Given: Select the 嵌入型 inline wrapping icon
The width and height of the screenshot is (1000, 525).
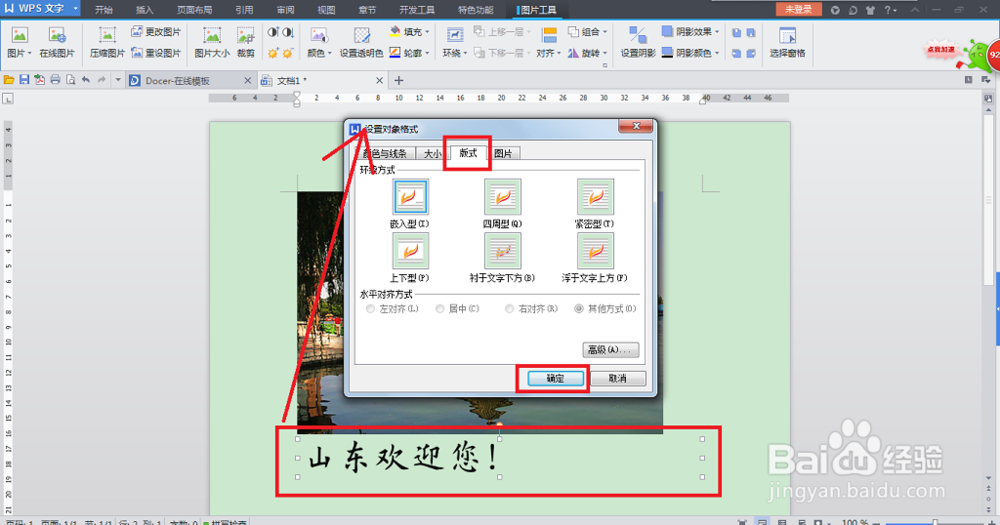Looking at the screenshot, I should (410, 196).
